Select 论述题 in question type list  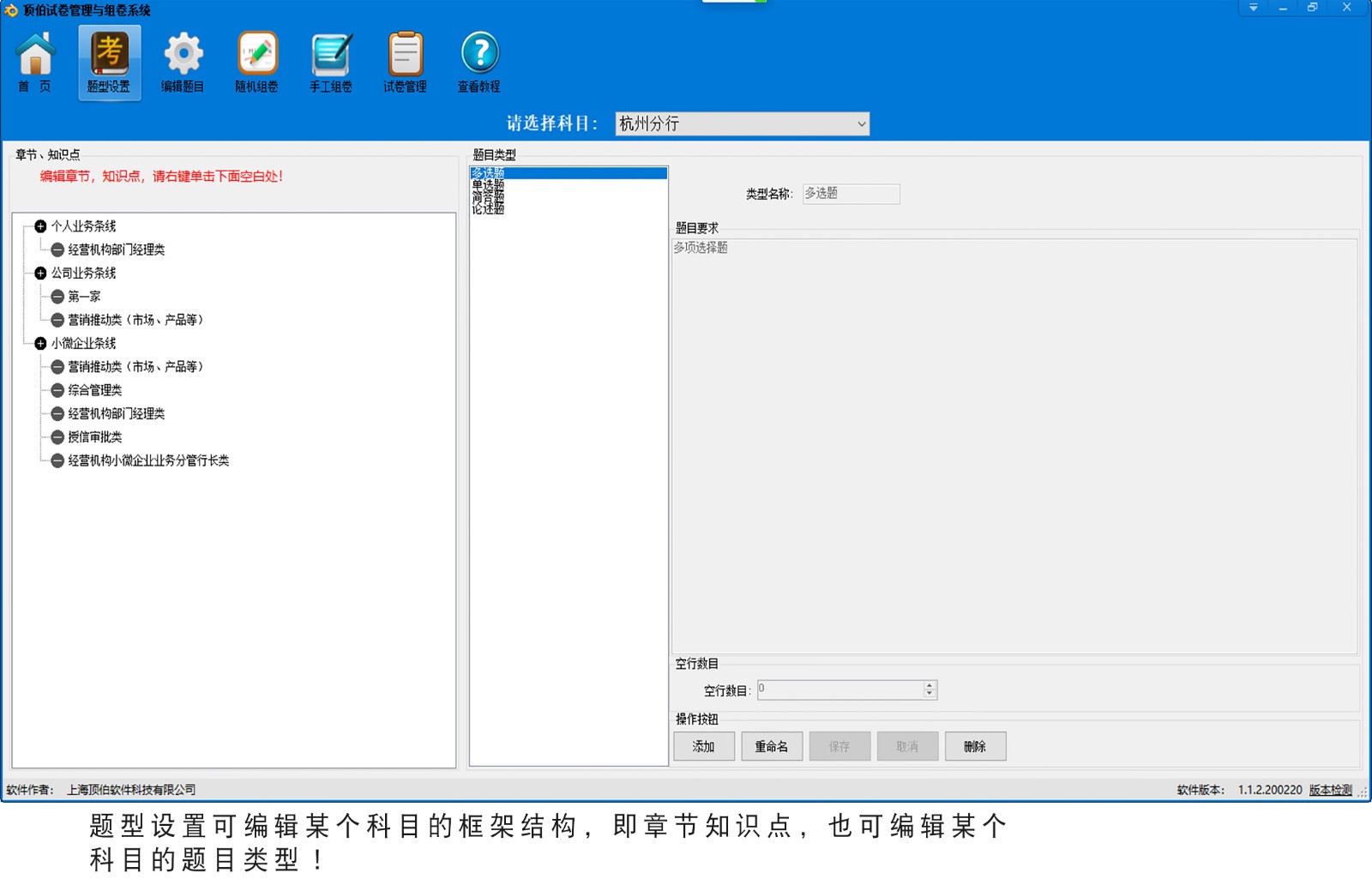pos(488,209)
